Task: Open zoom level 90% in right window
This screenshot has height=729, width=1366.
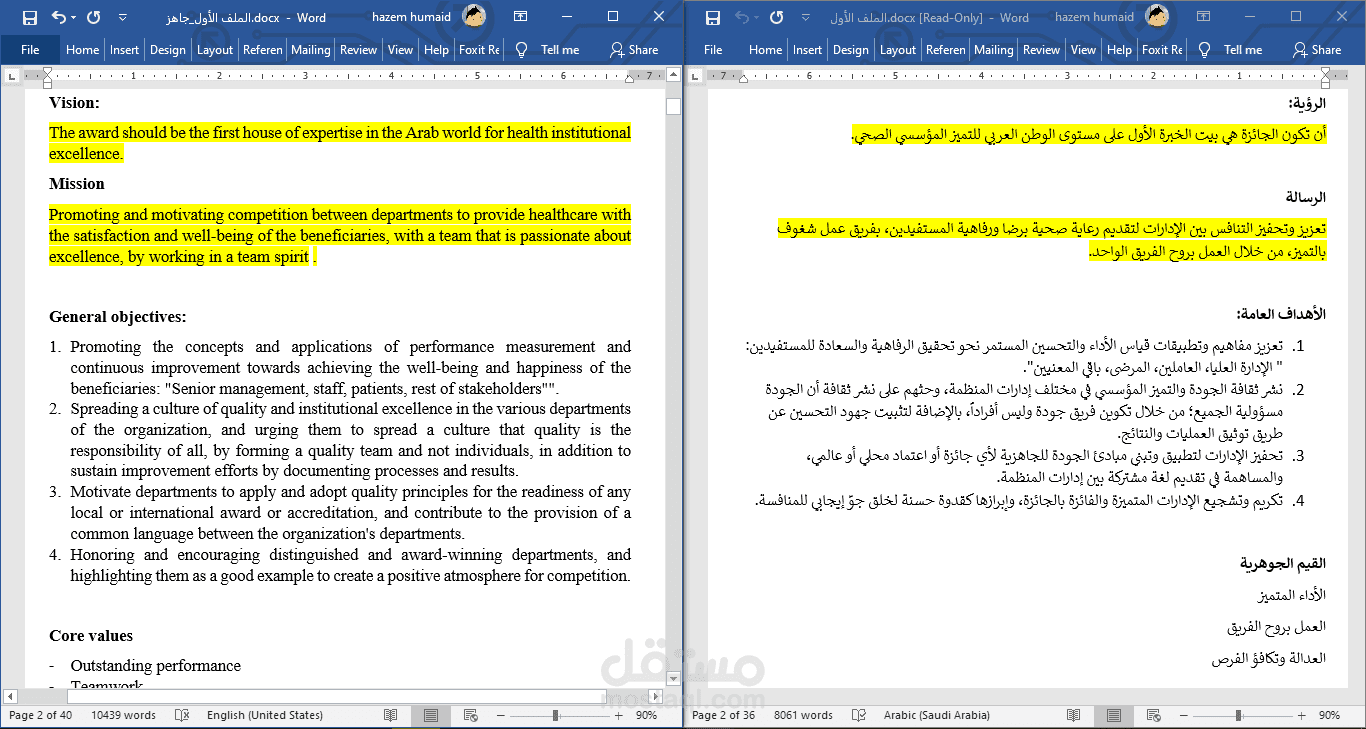Action: (1329, 715)
